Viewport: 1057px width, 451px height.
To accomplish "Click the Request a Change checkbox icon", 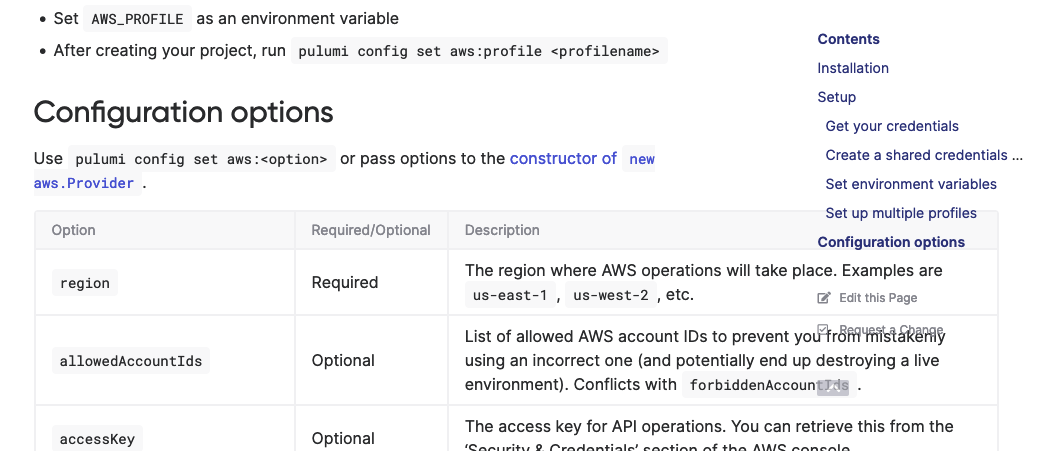I will pos(824,330).
